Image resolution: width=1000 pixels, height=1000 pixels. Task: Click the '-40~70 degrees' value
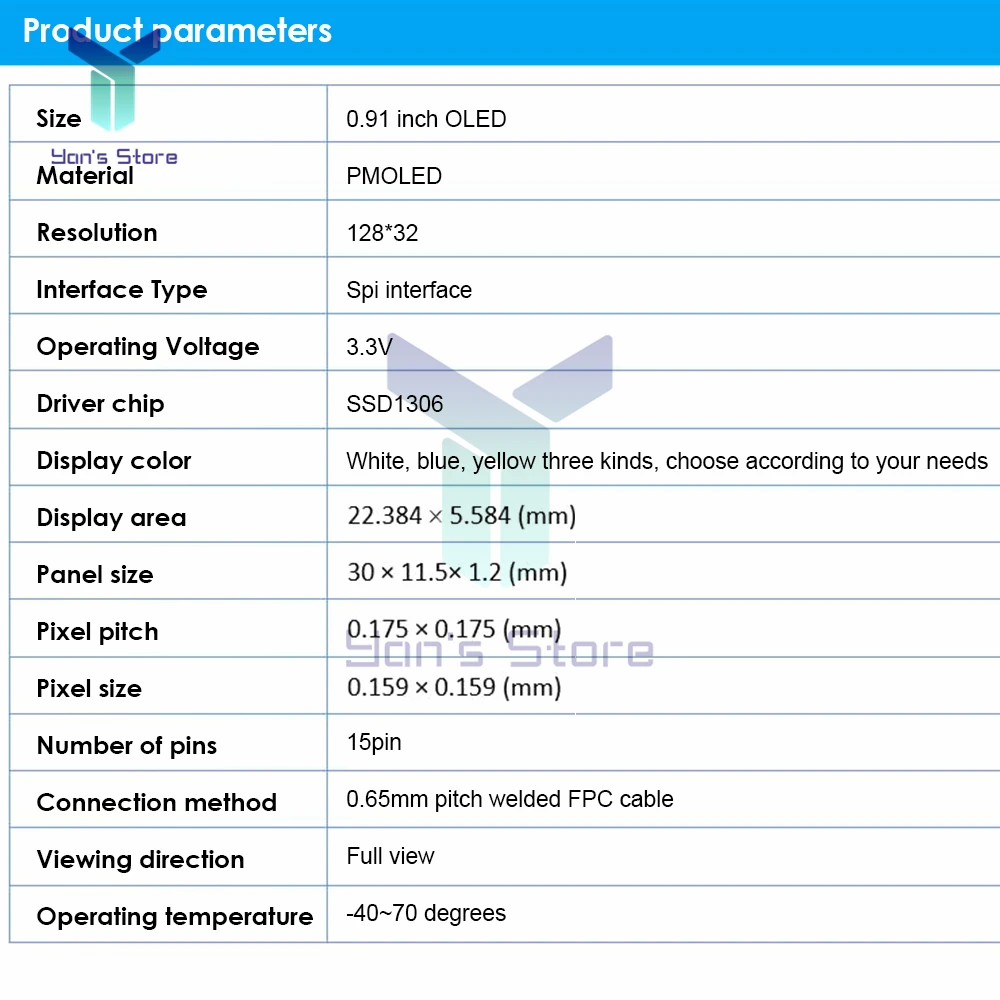coord(426,914)
